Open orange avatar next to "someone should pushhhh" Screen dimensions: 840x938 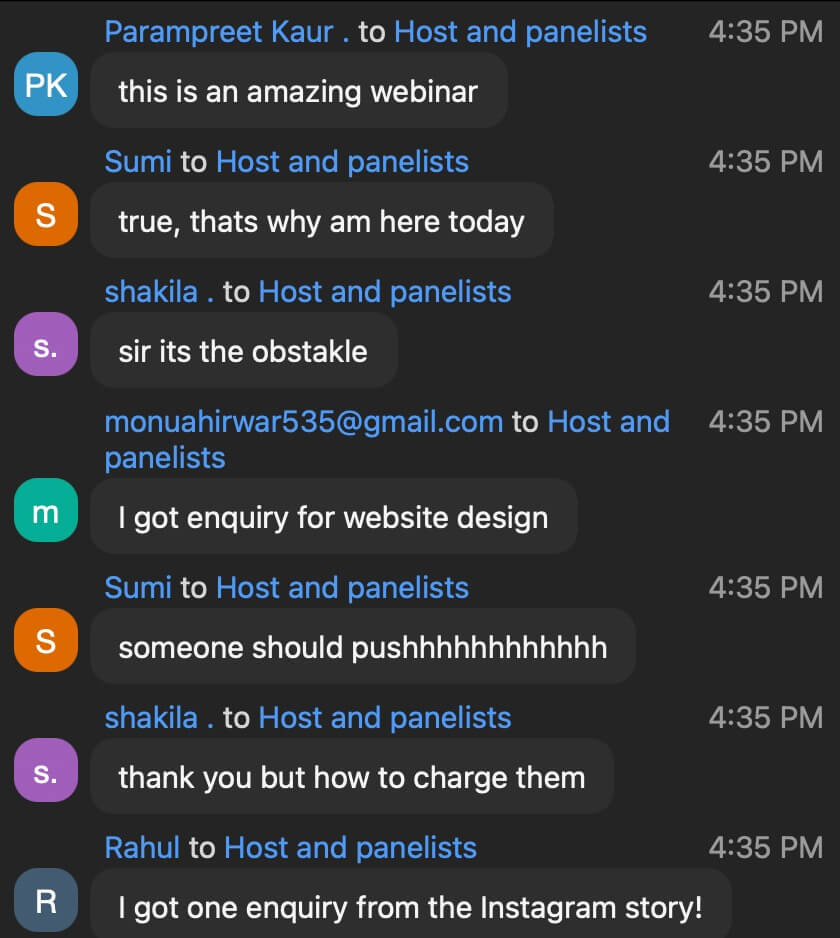46,641
